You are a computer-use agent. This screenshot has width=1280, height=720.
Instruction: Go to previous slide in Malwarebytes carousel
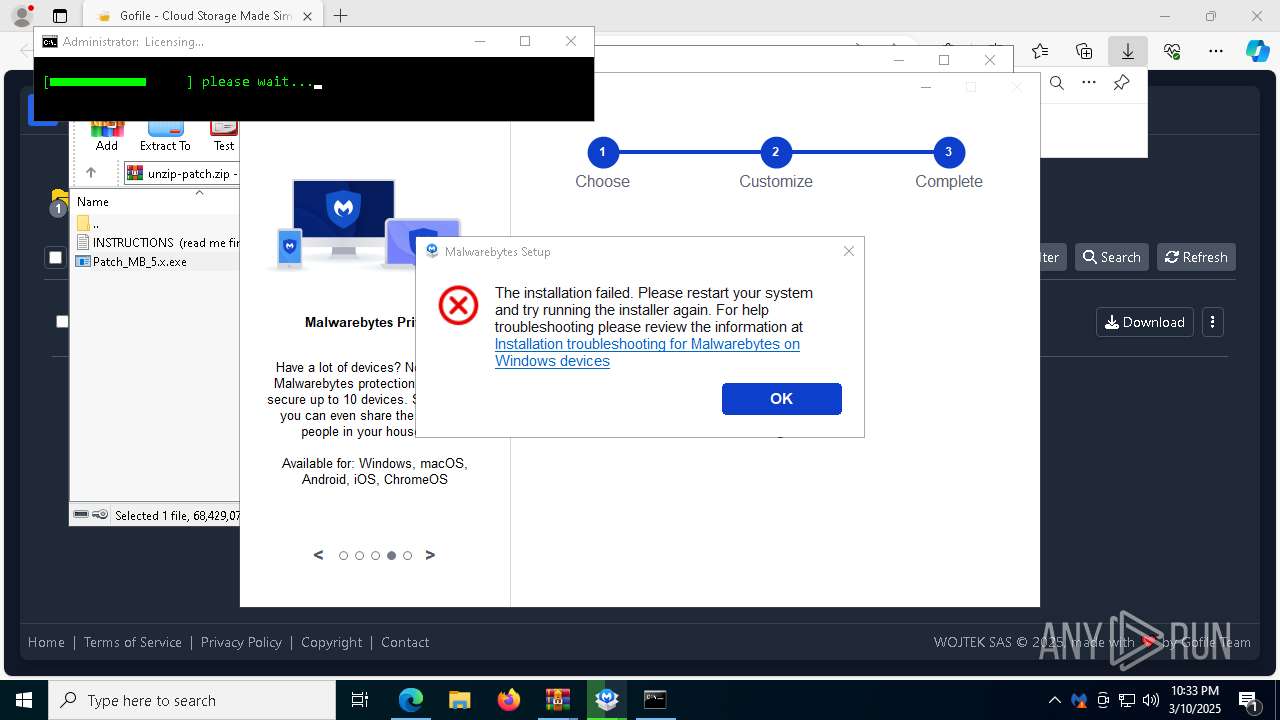click(319, 555)
